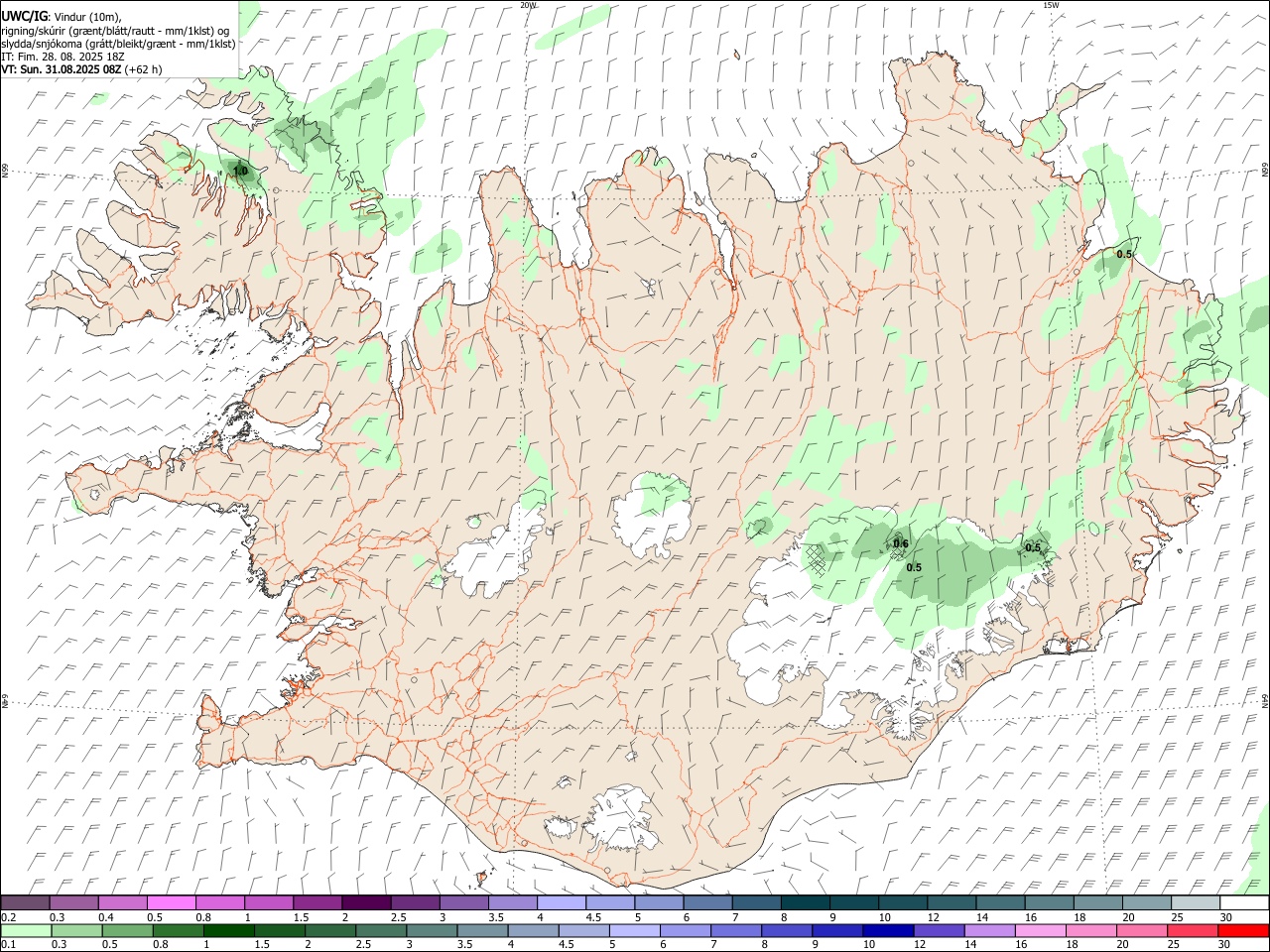1270x952 pixels.
Task: Click the 0.5 value directly below 0.6
Action: 914,568
